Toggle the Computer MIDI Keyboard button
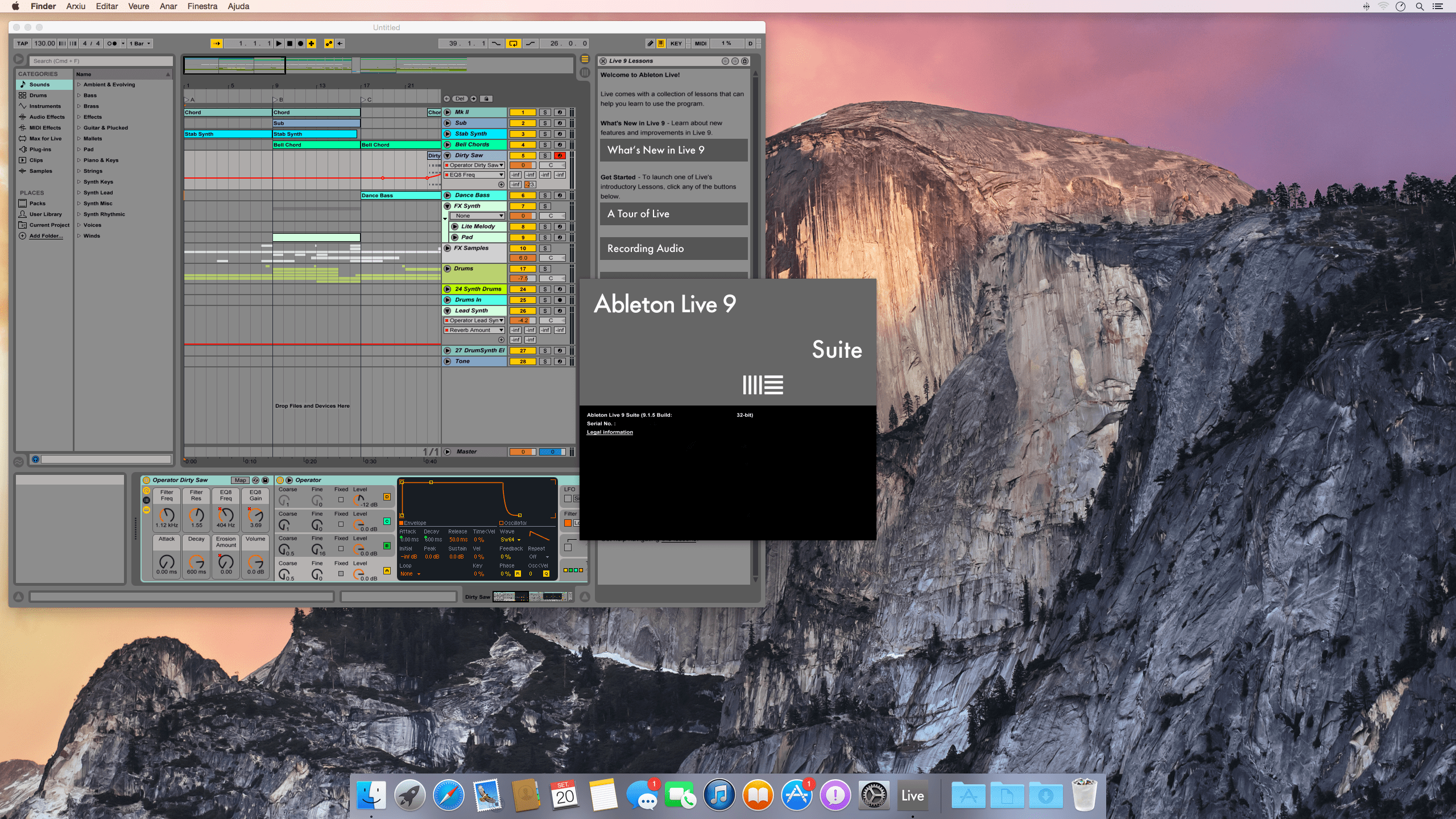 [661, 43]
